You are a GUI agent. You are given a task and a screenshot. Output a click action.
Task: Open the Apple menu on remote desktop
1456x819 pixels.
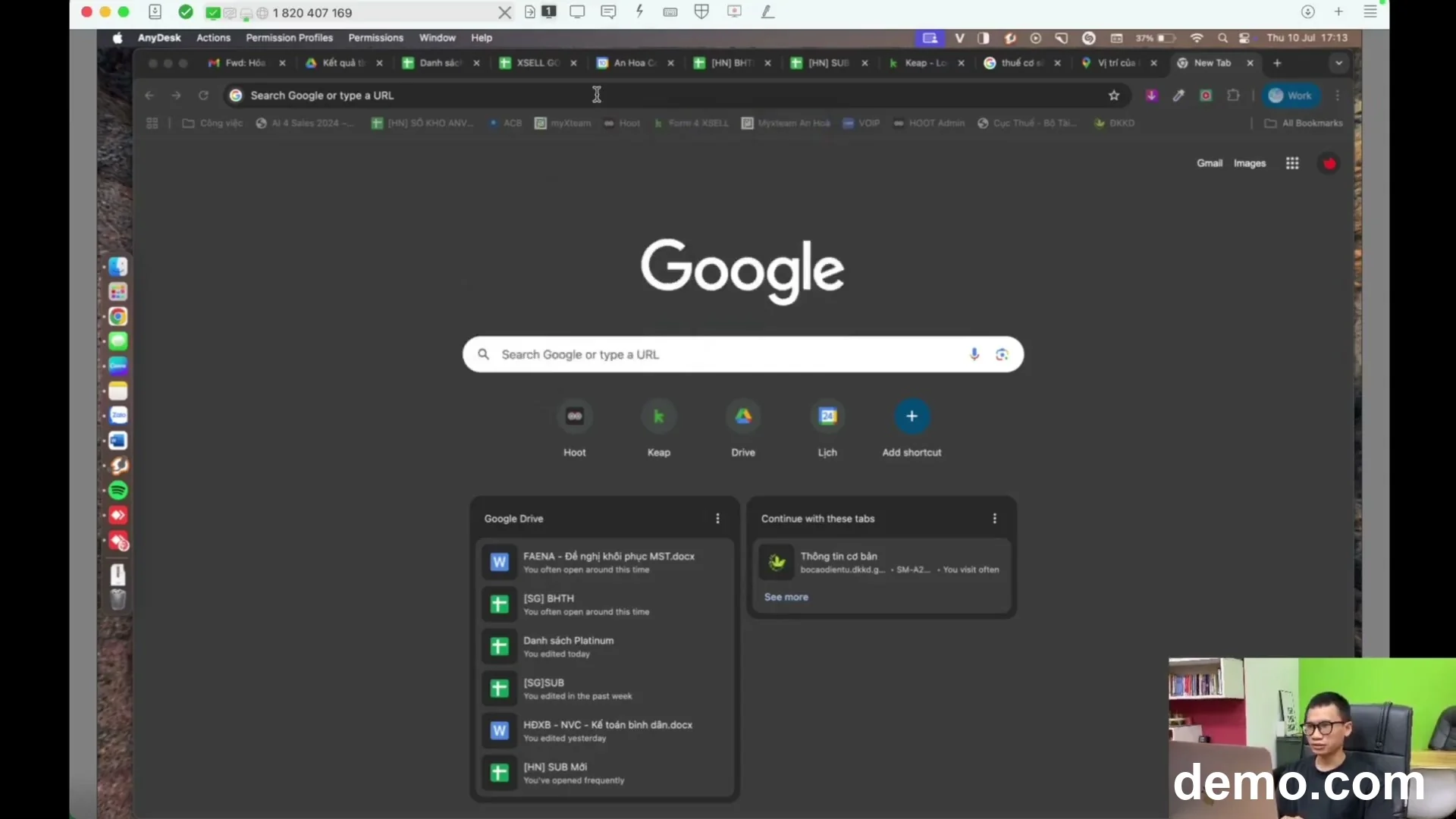[118, 38]
